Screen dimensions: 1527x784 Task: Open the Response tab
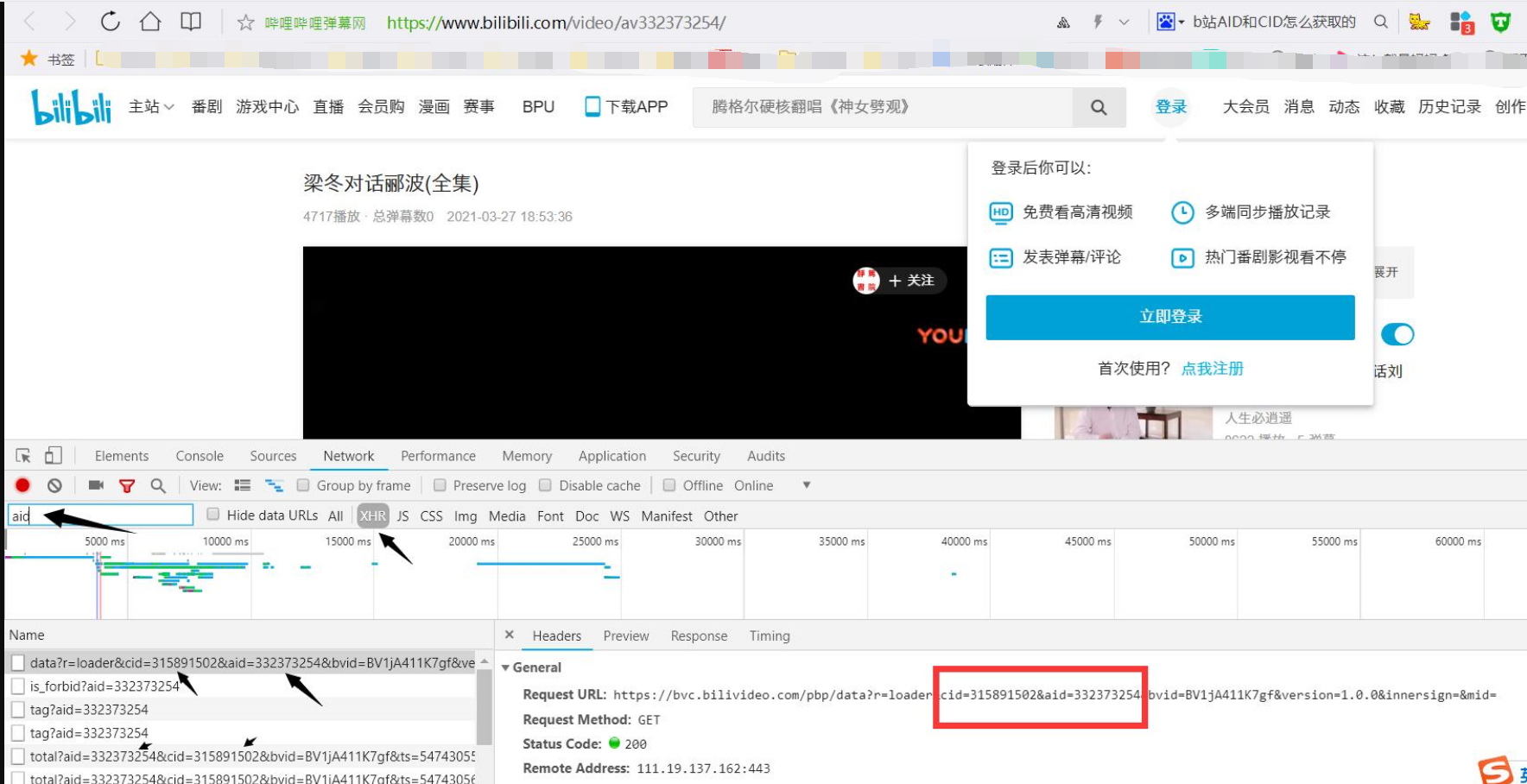click(x=699, y=635)
